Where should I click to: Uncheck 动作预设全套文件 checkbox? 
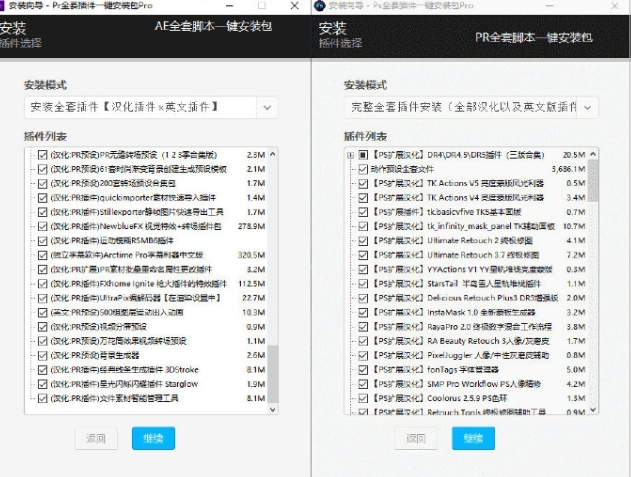coord(363,169)
